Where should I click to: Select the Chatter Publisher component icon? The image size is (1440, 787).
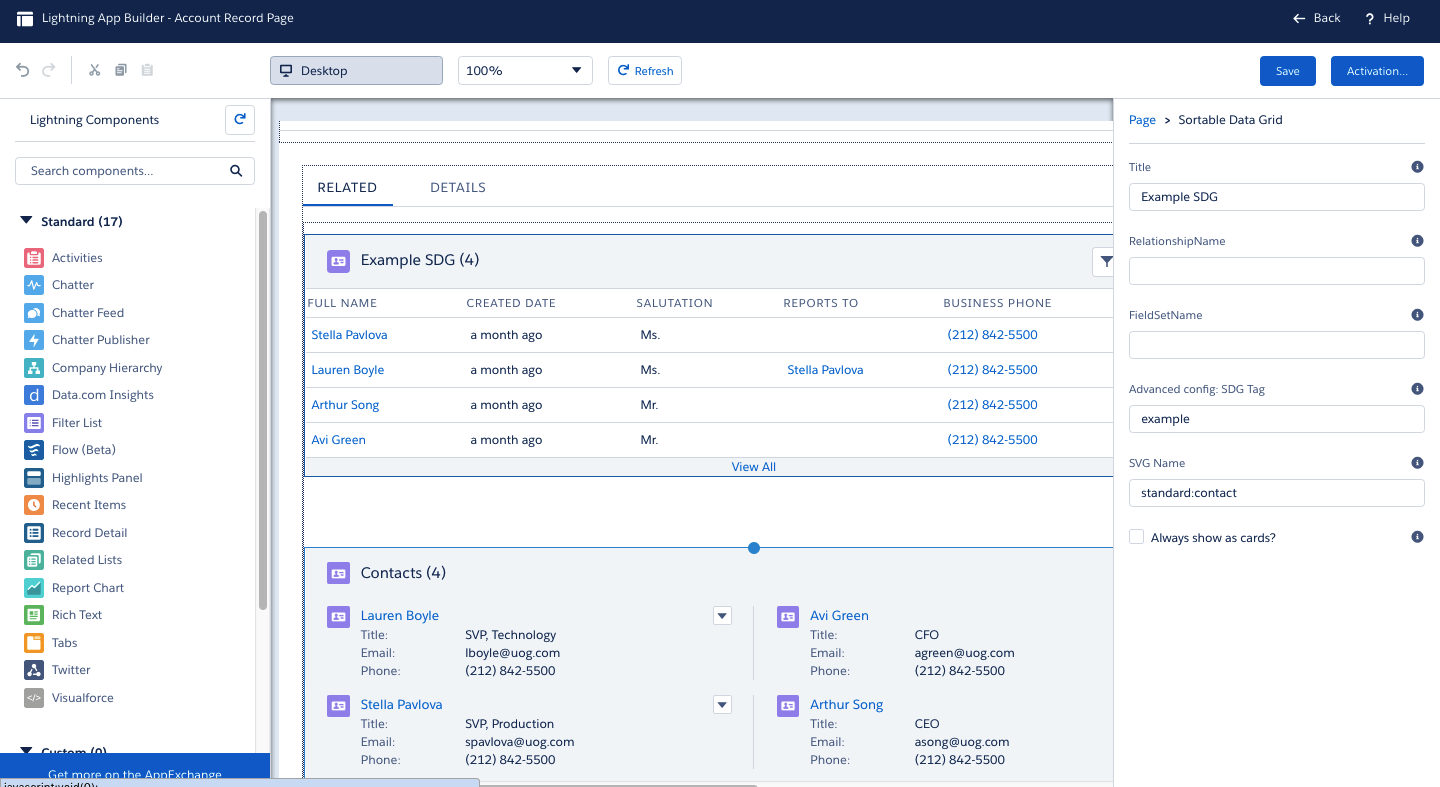tap(34, 340)
